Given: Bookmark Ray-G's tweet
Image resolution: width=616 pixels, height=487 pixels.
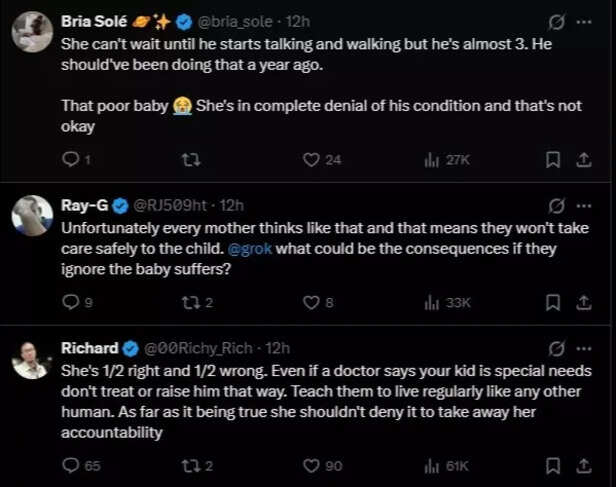Looking at the screenshot, I should [x=552, y=302].
